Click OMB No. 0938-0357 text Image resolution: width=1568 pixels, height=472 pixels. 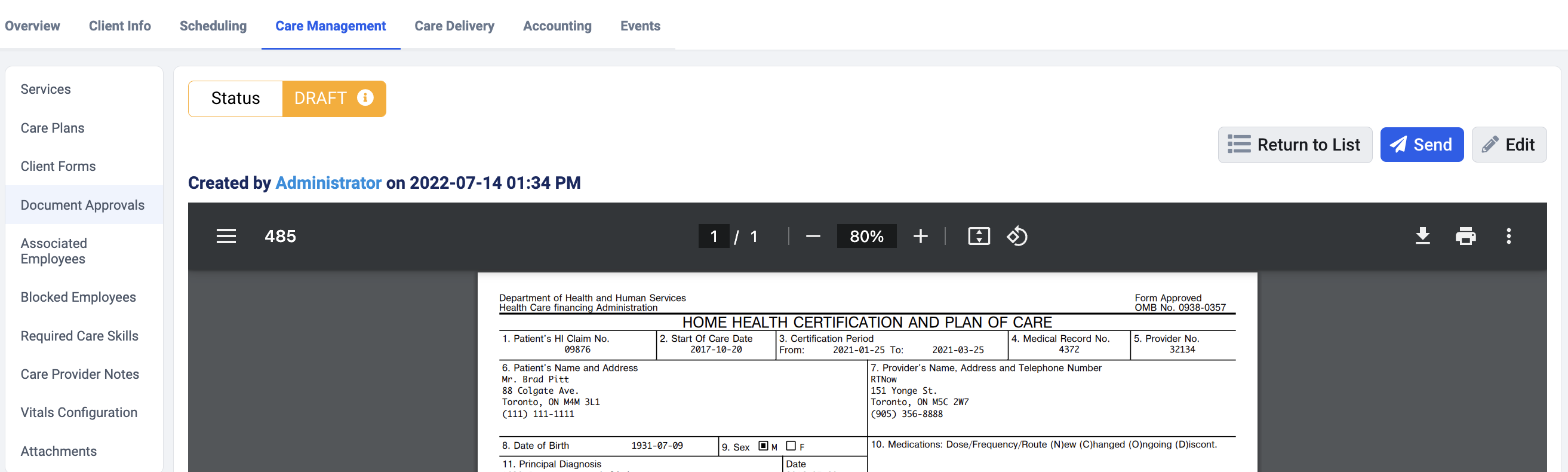(x=1180, y=308)
